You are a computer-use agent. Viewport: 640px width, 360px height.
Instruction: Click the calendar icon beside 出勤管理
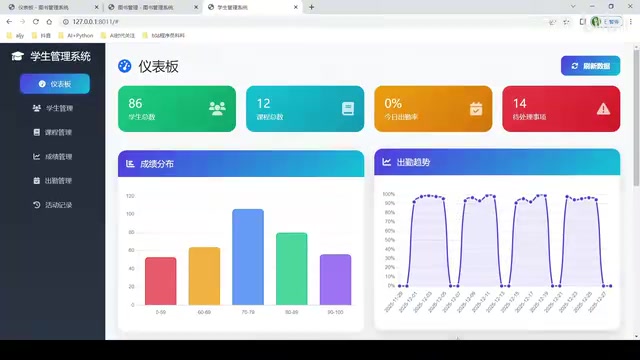[x=37, y=180]
